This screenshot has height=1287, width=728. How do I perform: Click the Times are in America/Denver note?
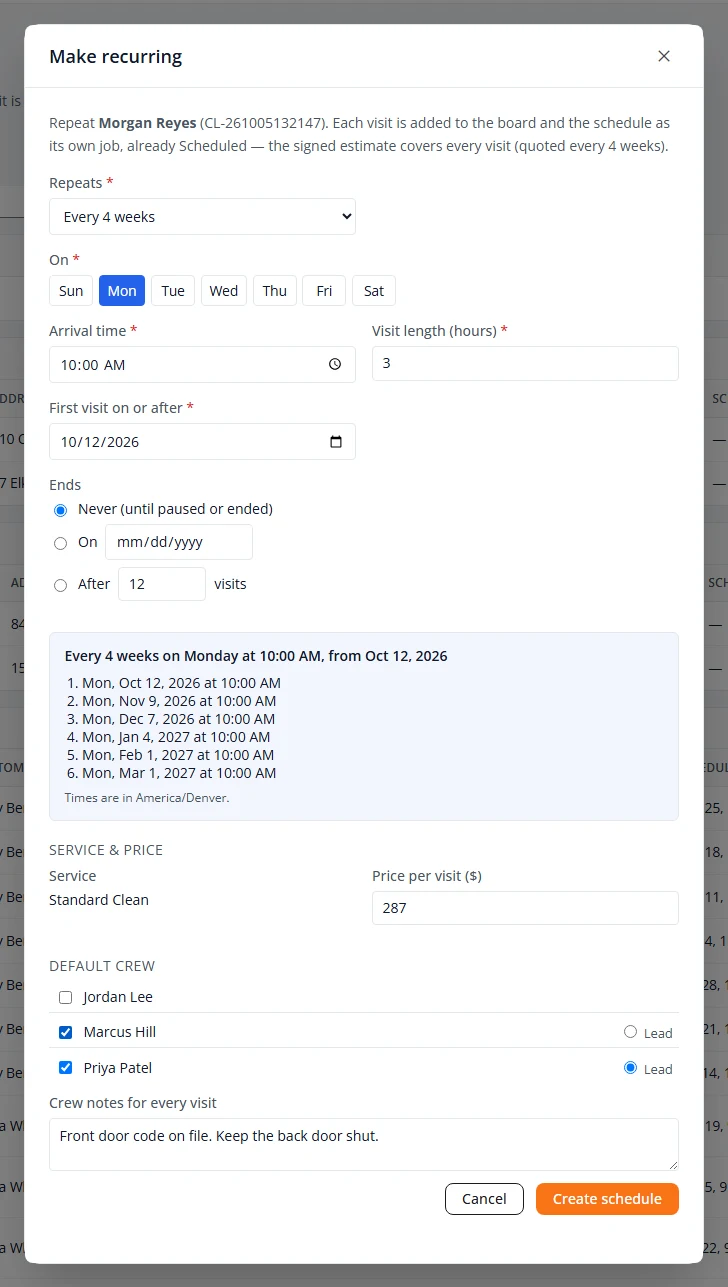click(x=147, y=798)
